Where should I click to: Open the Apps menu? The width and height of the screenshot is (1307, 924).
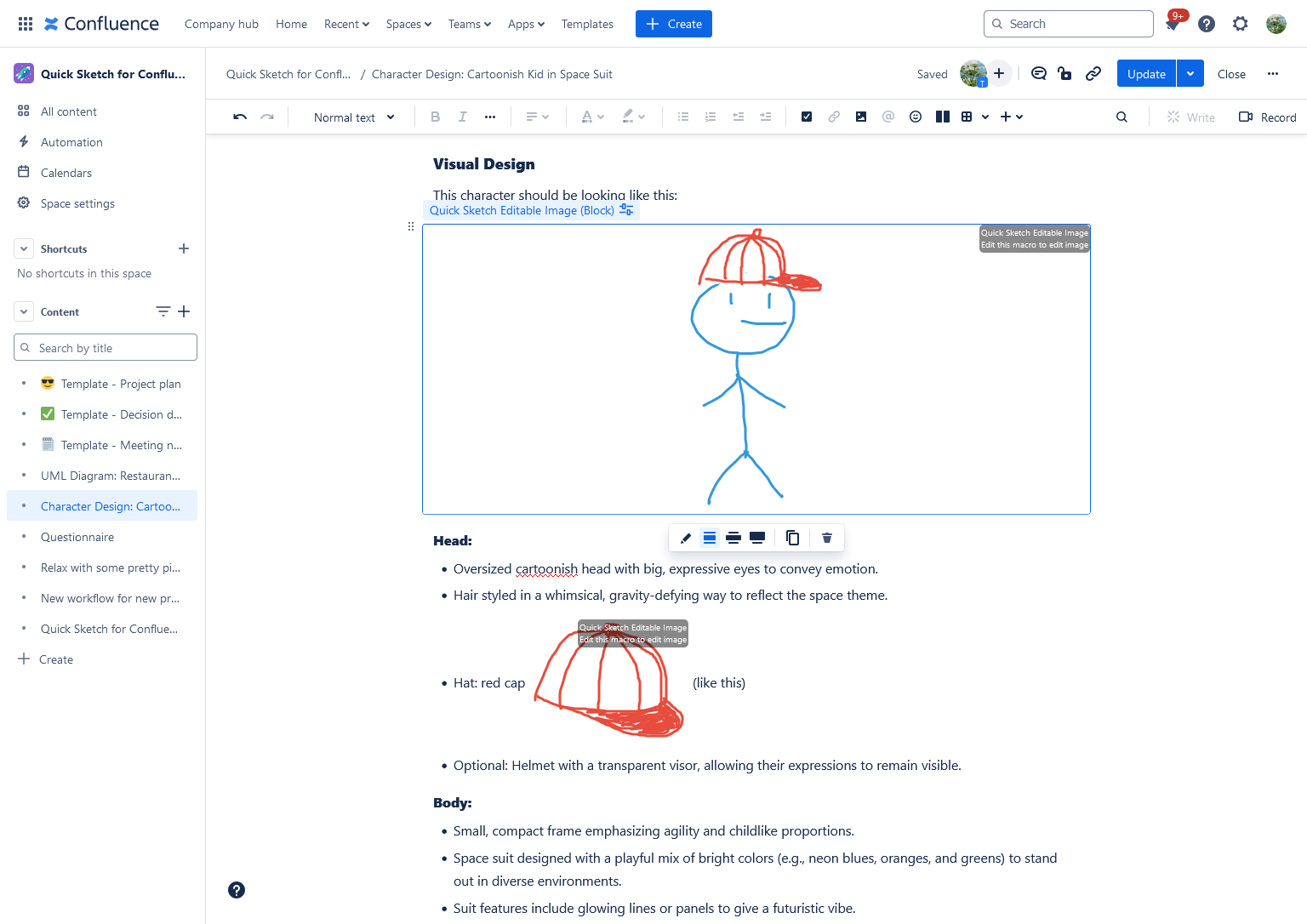pyautogui.click(x=526, y=24)
